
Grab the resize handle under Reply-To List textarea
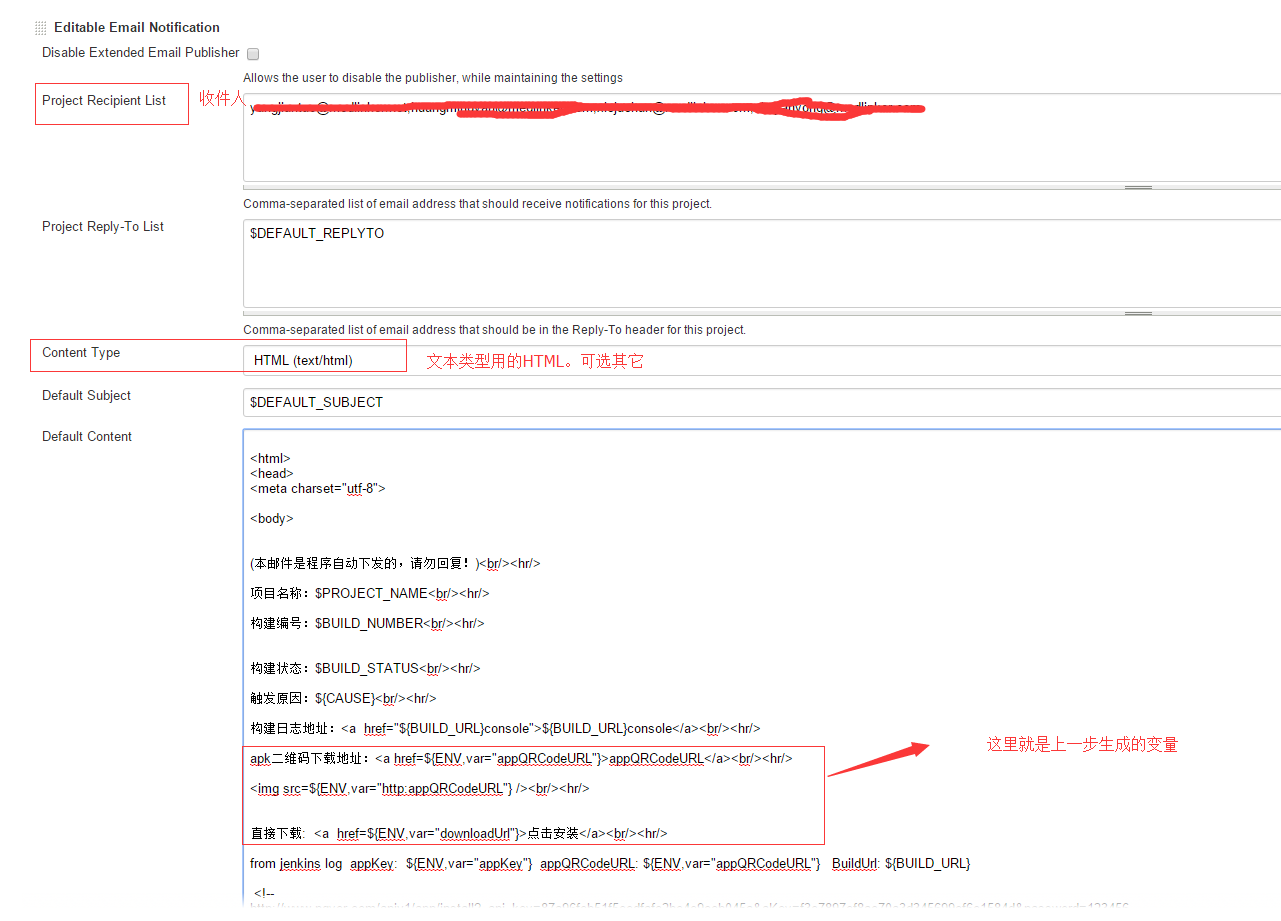(x=1138, y=313)
